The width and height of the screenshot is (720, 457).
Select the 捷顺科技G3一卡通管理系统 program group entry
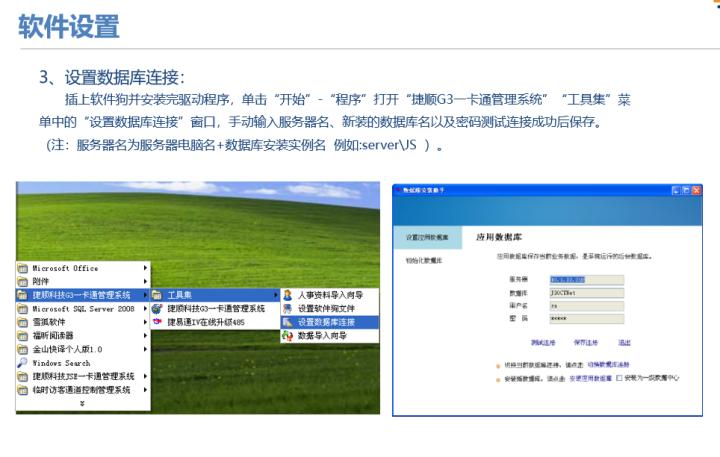(x=83, y=295)
